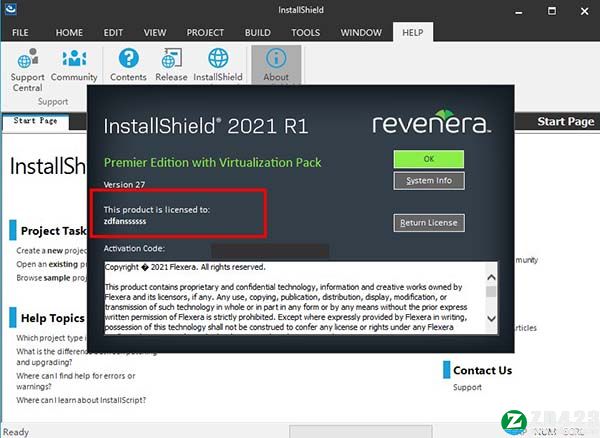
Task: Switch to the HOME ribbon tab
Action: coord(69,33)
